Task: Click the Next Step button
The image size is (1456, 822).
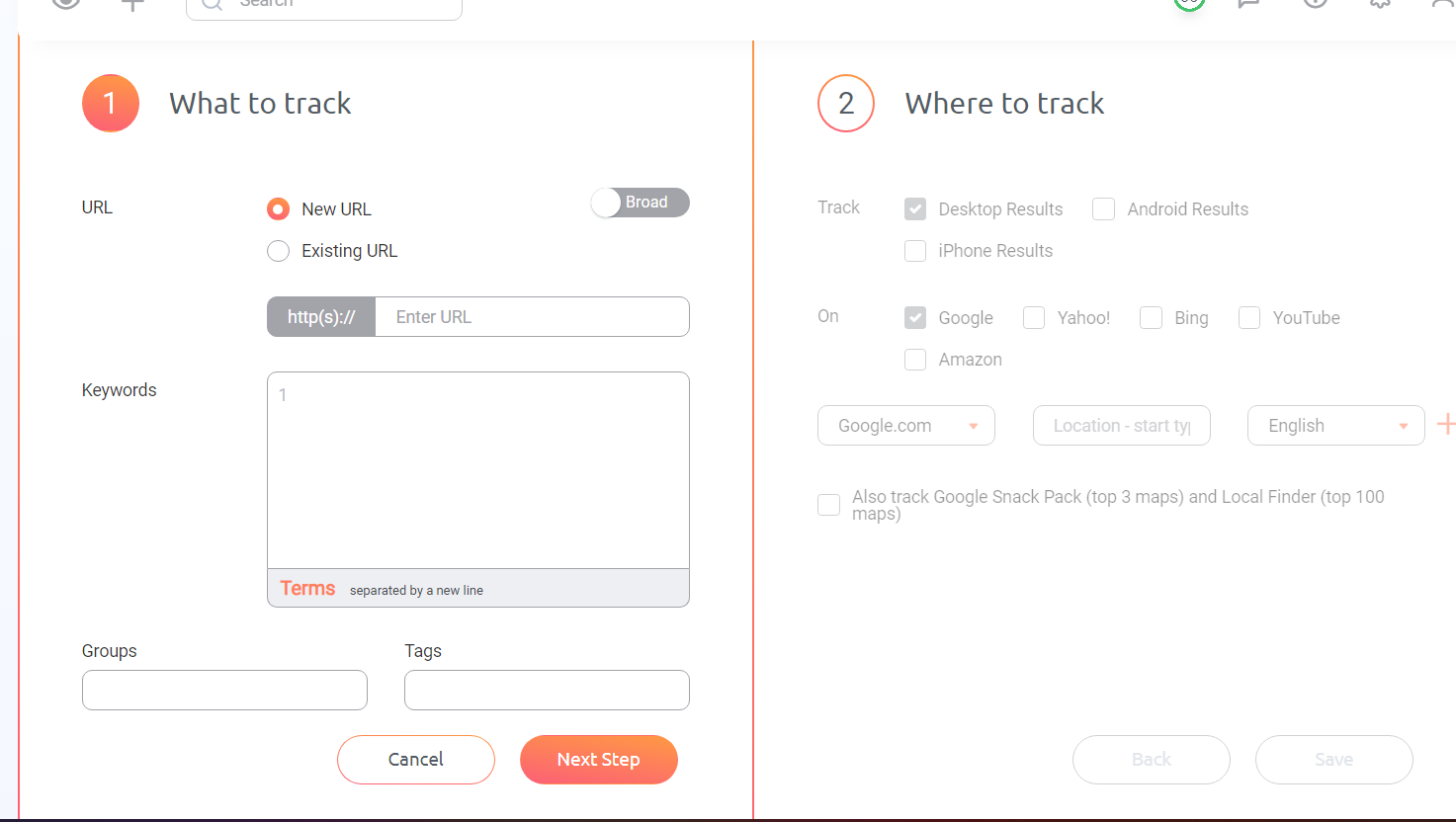Action: click(x=599, y=760)
